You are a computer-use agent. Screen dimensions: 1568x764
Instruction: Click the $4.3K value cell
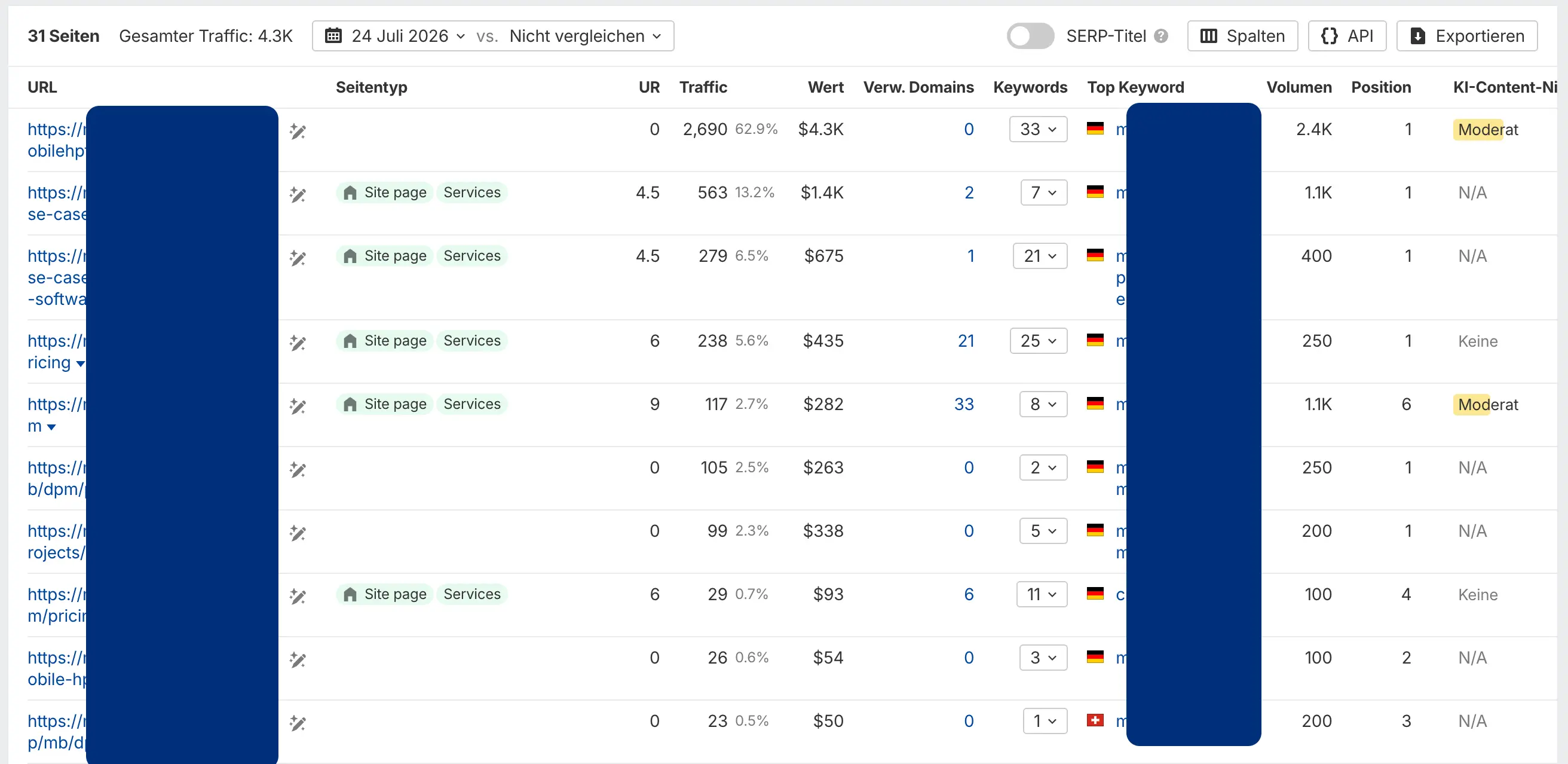coord(820,129)
